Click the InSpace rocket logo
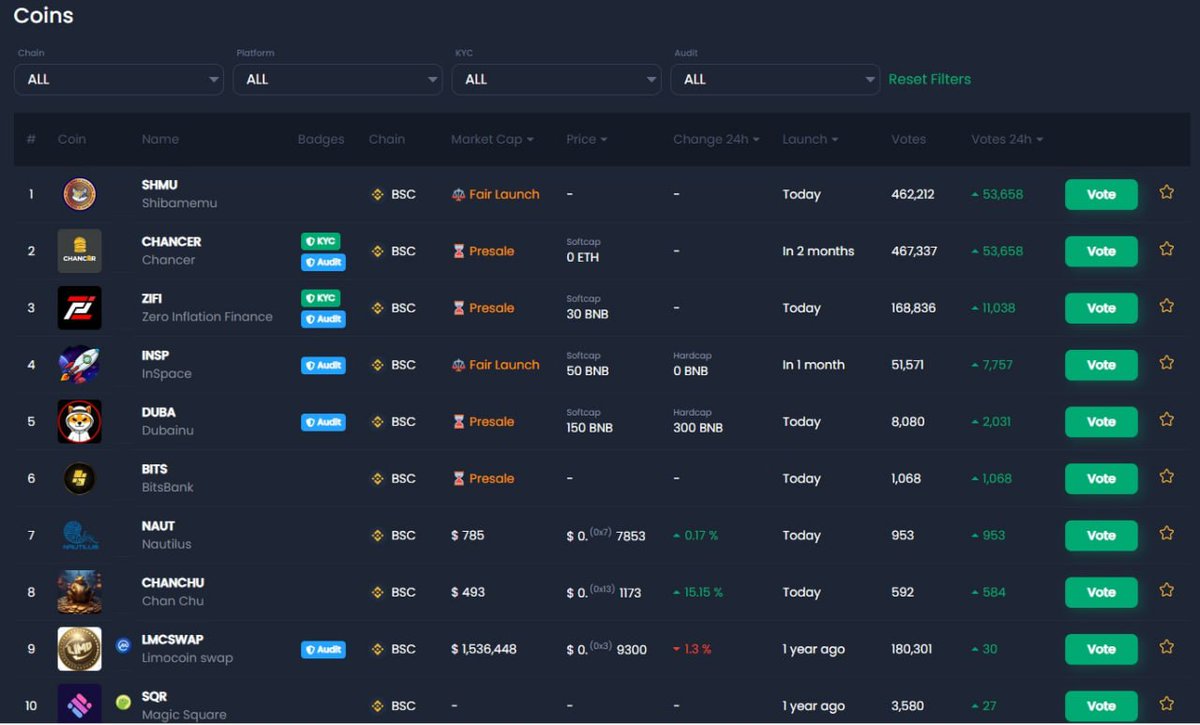Viewport: 1200px width, 725px height. [79, 365]
